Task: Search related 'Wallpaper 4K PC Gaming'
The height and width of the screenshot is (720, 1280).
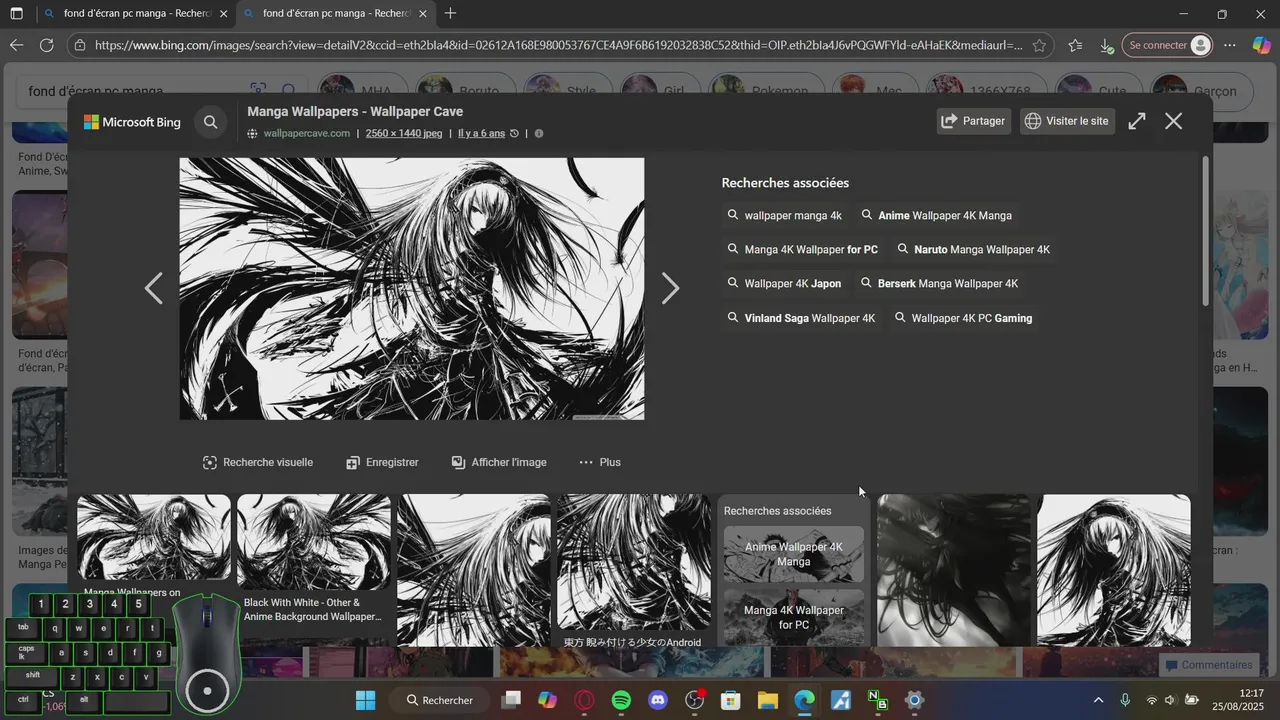Action: pyautogui.click(x=964, y=318)
